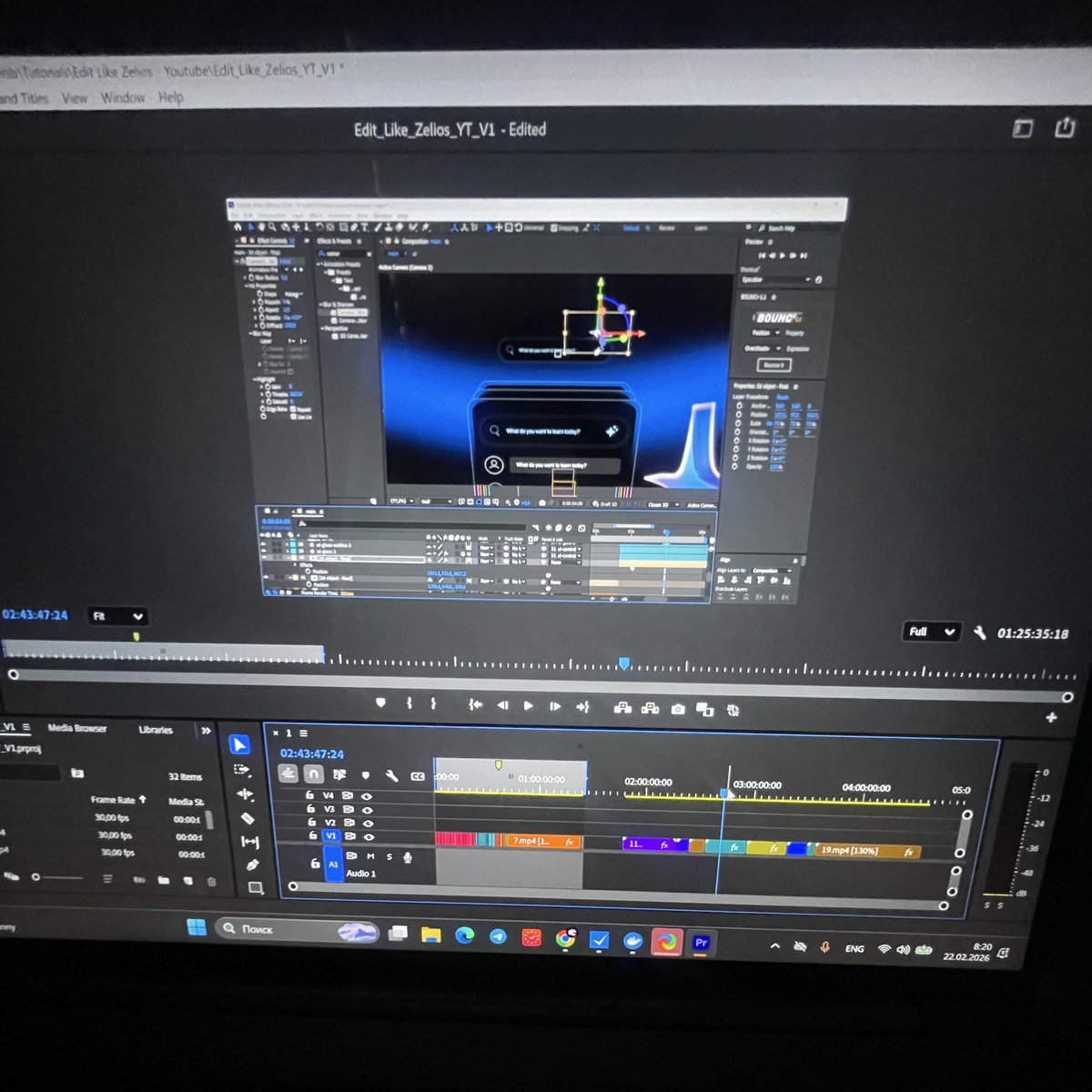Select the Razor tool in Premiere's tool panel
The image size is (1092, 1092).
coord(248,816)
